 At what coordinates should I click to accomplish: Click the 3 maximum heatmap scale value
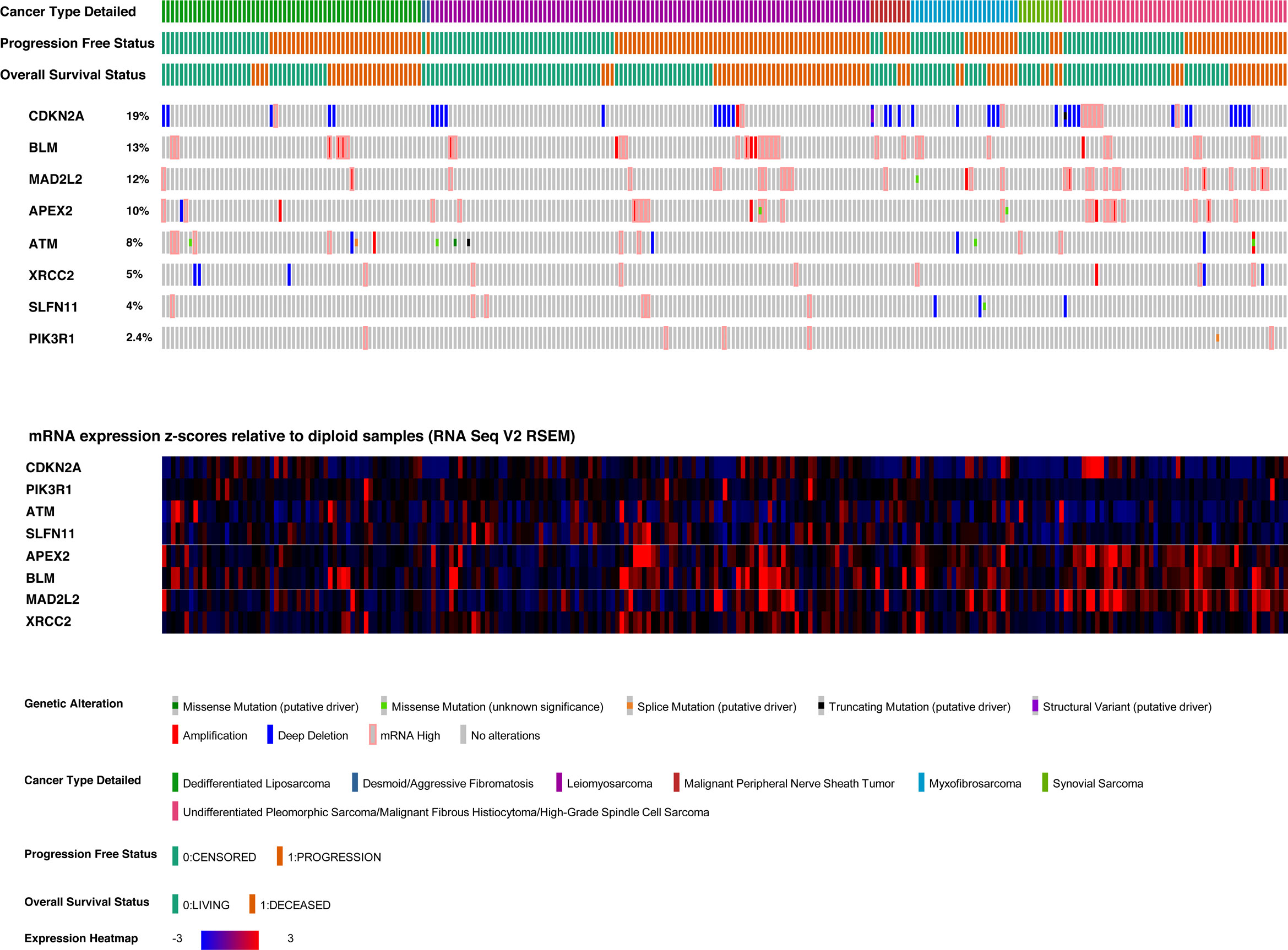pyautogui.click(x=291, y=938)
